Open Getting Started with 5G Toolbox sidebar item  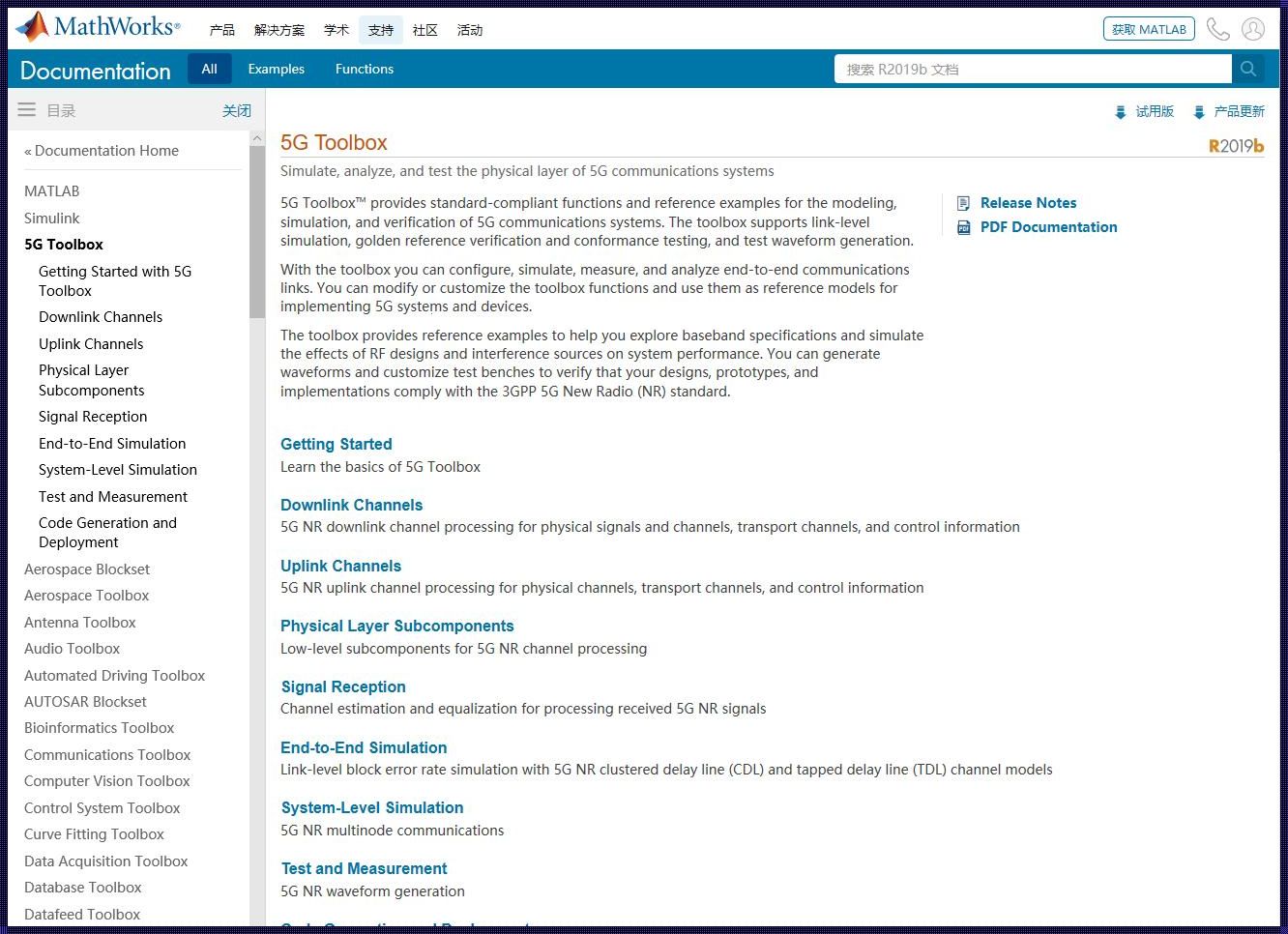(115, 281)
